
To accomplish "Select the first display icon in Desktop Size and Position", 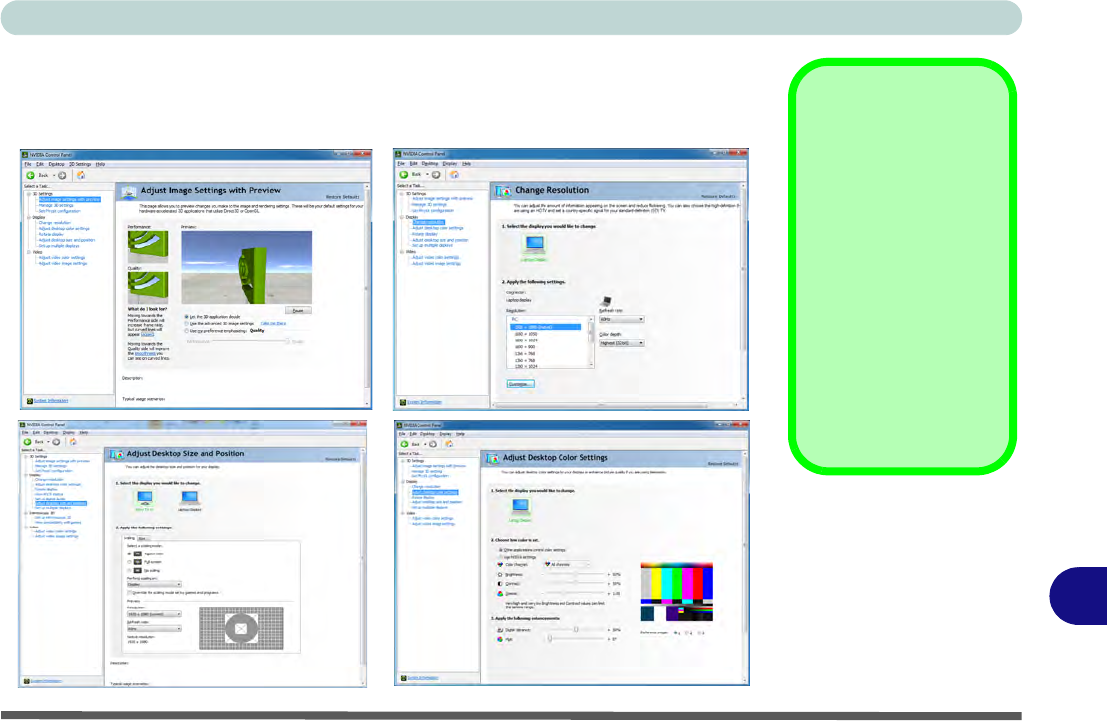I will pyautogui.click(x=145, y=498).
